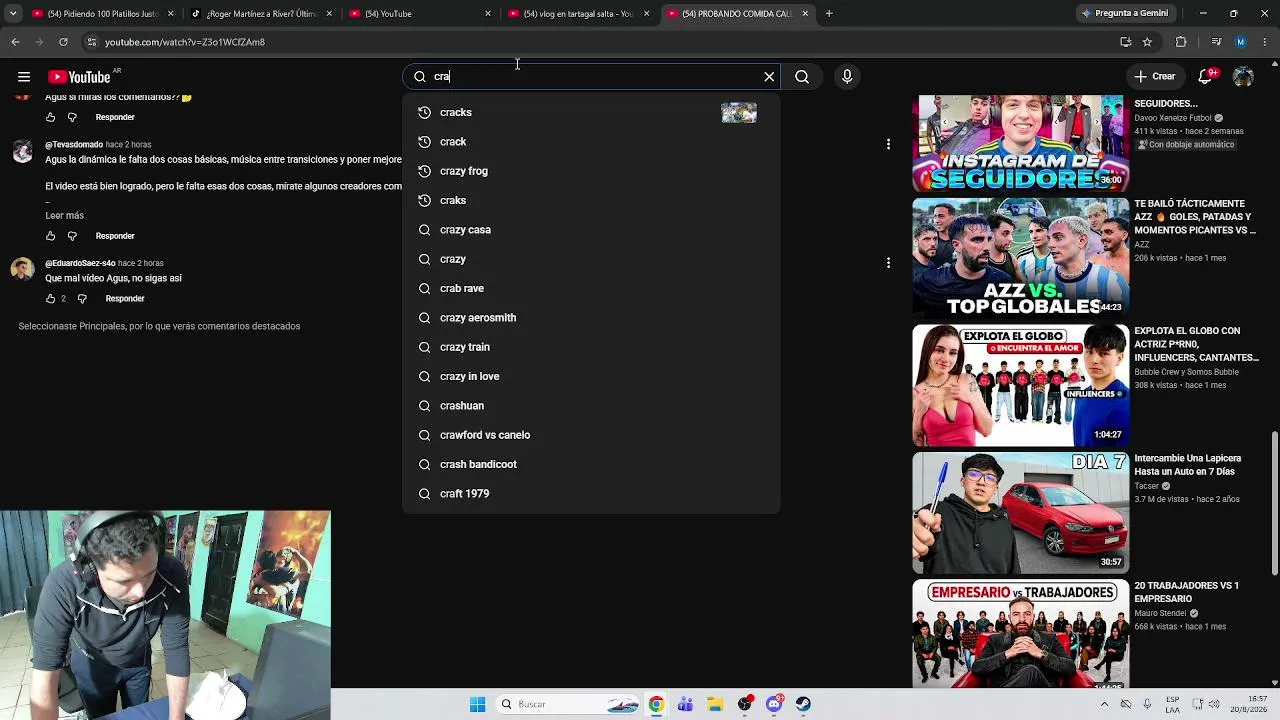This screenshot has width=1280, height=720.
Task: Open 'Explota el Globo' video thumbnail
Action: pos(1020,385)
